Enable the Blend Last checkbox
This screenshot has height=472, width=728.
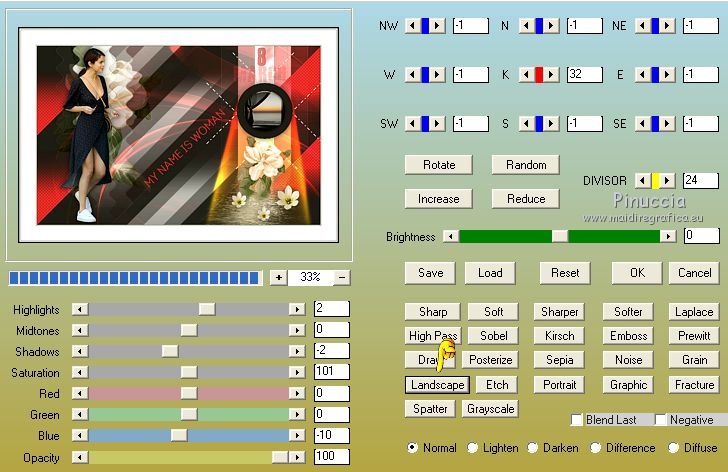click(x=577, y=420)
